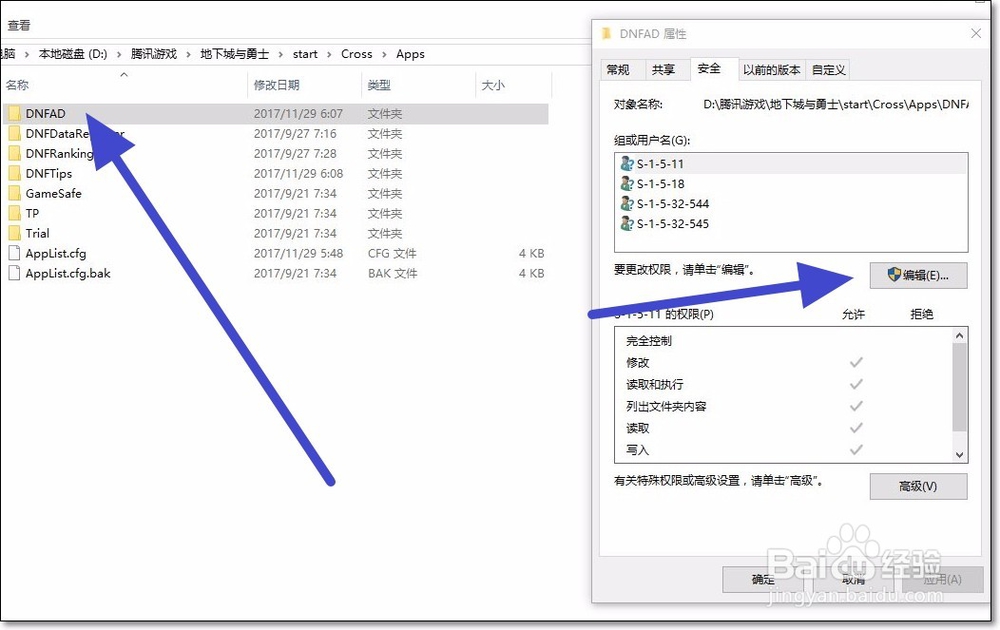The image size is (1000, 630).
Task: Navigate to start in breadcrumb
Action: 305,54
